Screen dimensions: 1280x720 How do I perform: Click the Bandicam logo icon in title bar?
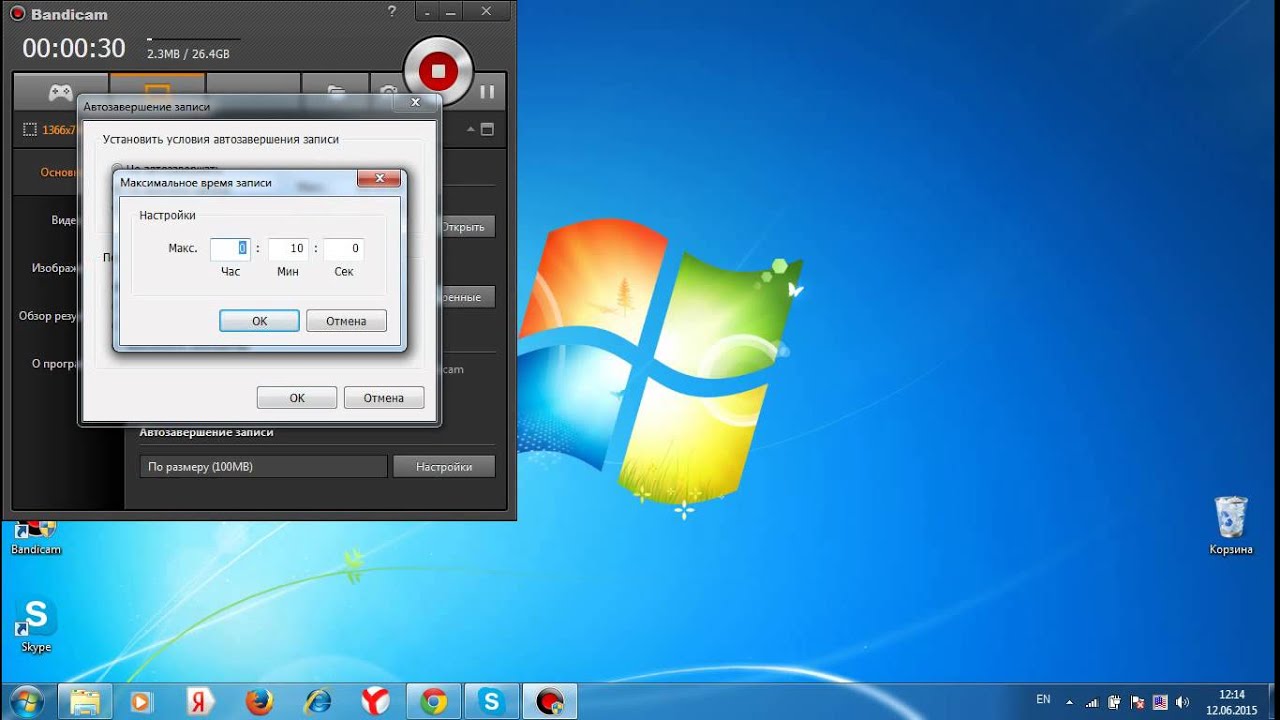(17, 14)
